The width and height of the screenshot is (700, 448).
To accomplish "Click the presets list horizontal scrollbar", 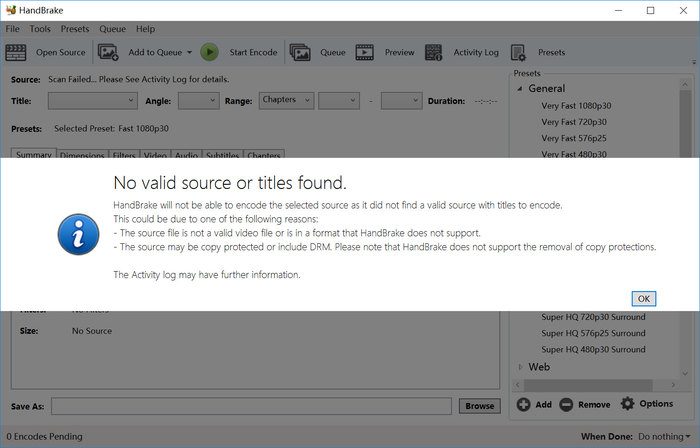I will 588,385.
